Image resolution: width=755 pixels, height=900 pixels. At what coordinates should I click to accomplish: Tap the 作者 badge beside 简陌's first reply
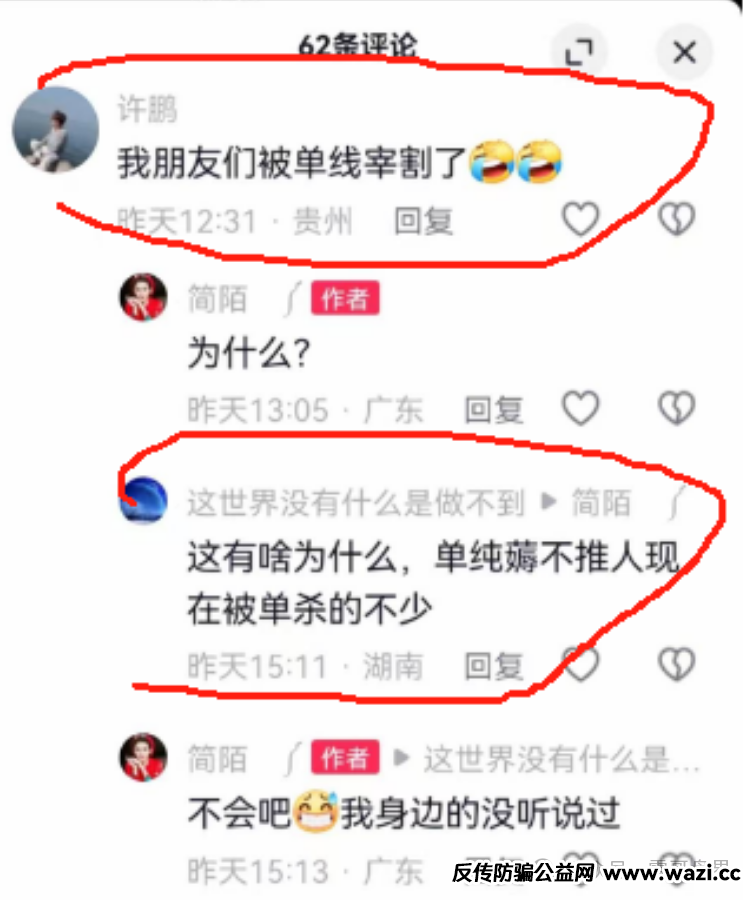click(345, 298)
